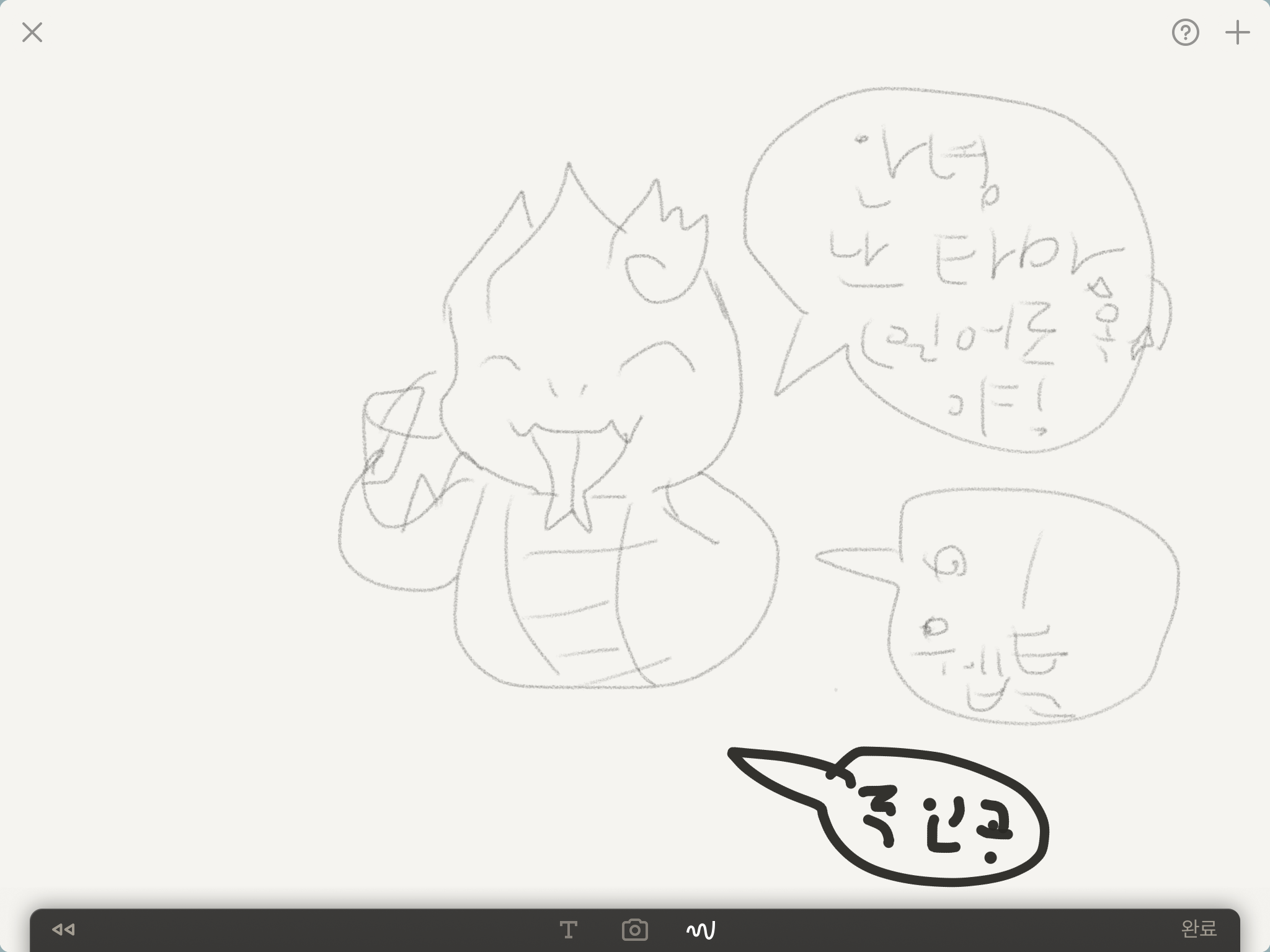The height and width of the screenshot is (952, 1270).
Task: Tap the large top speech bubble text
Action: (967, 273)
